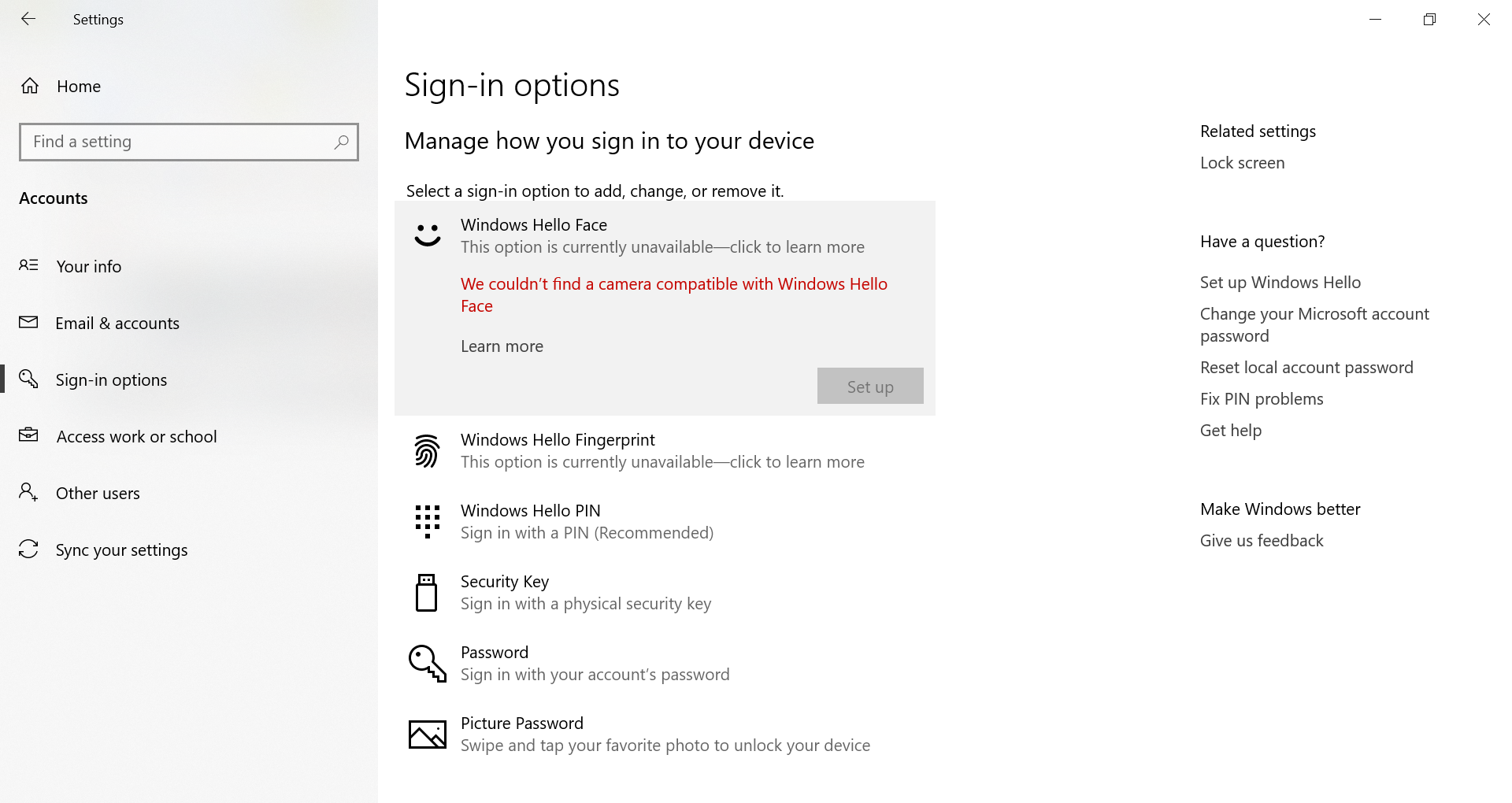Expand the Windows Hello Fingerprint option

665,451
